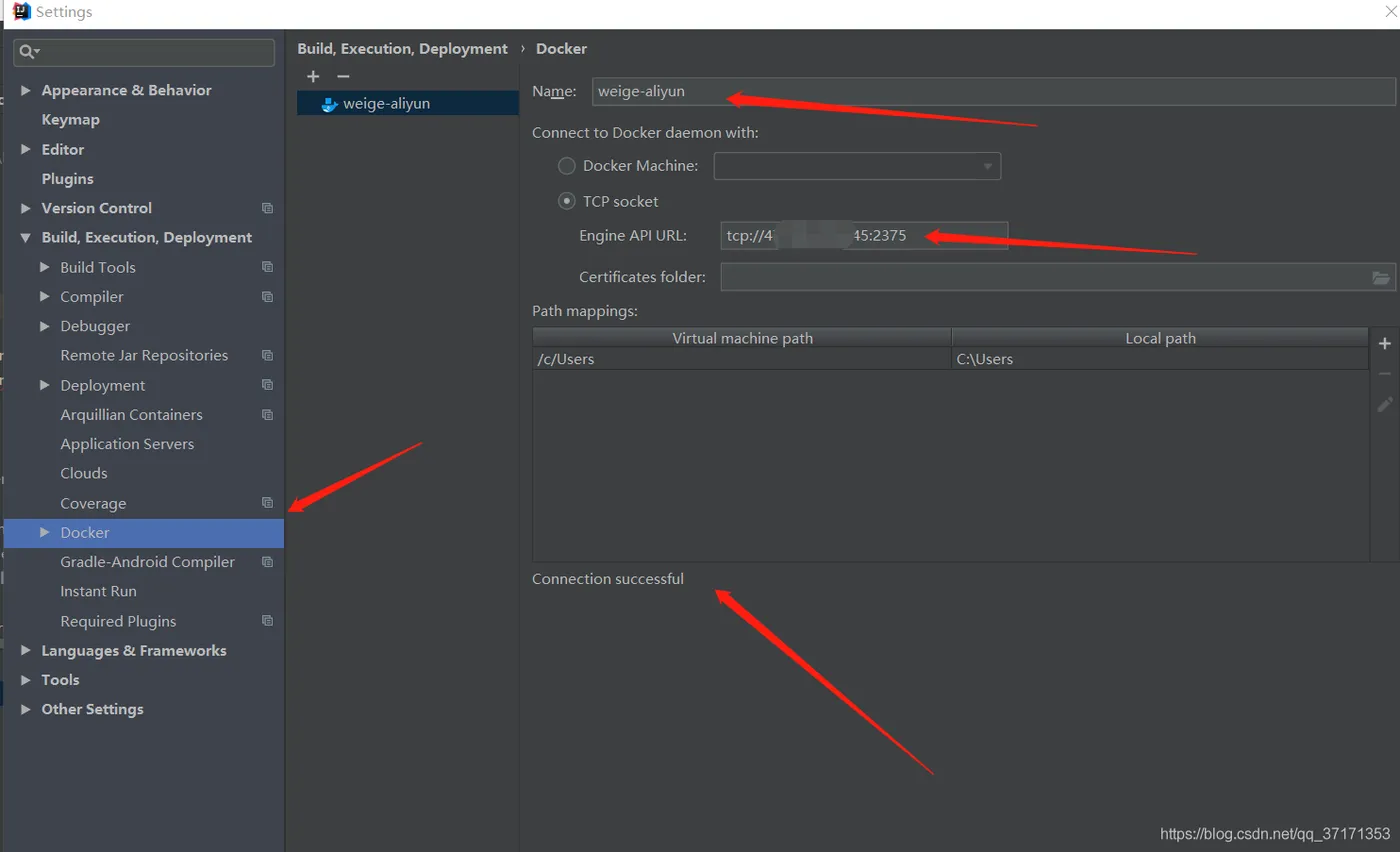Viewport: 1400px width, 852px height.
Task: Select weige-aliyun Docker configuration
Action: pyautogui.click(x=408, y=103)
